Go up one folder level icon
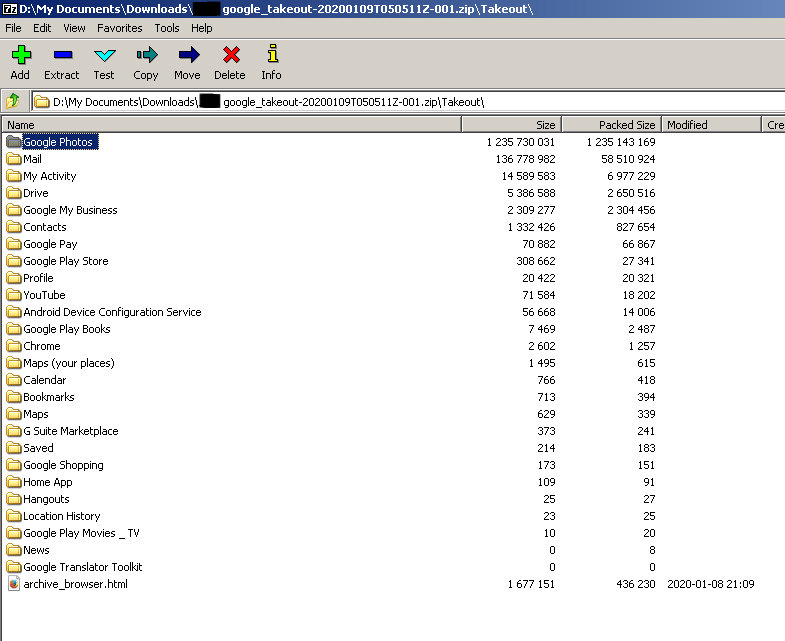 [13, 101]
